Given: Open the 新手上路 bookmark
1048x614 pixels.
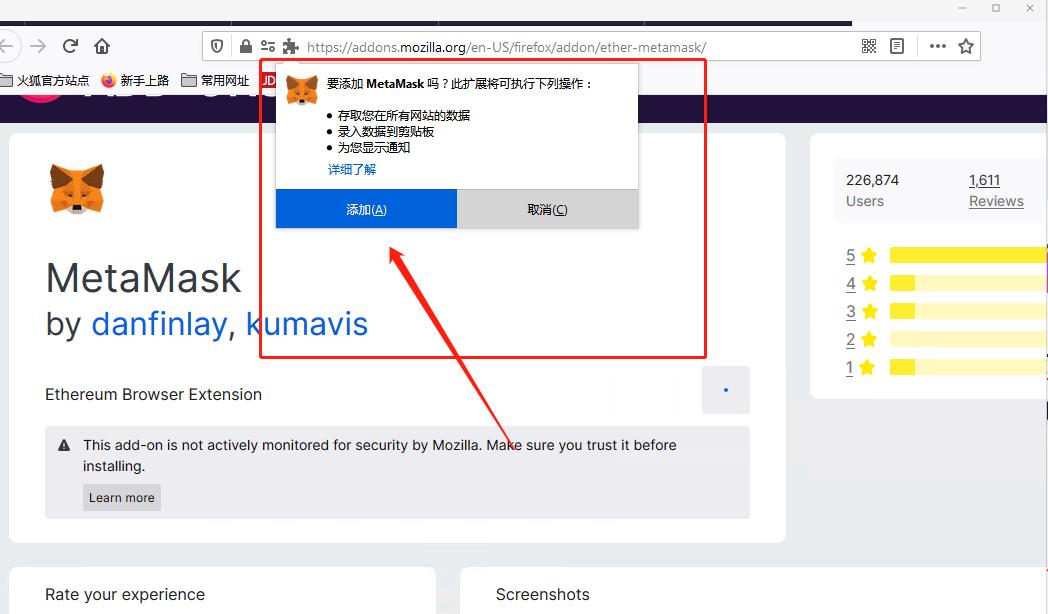Looking at the screenshot, I should click(136, 80).
